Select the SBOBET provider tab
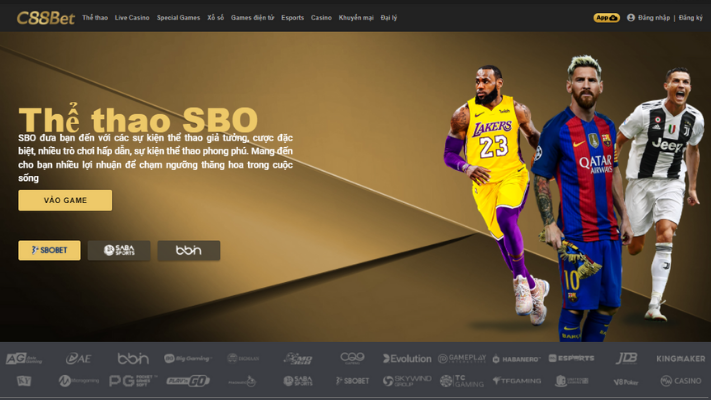 [x=49, y=250]
